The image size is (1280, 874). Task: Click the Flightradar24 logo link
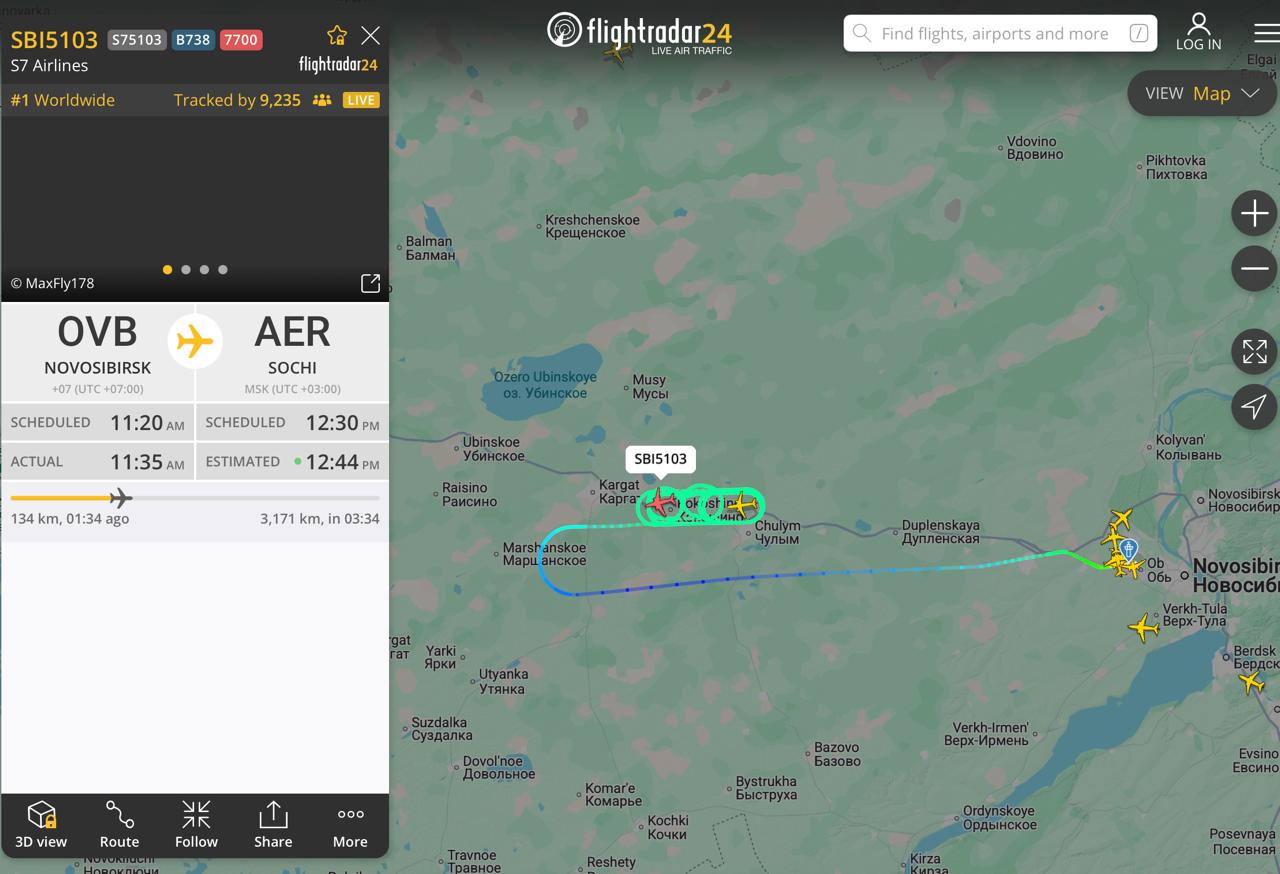coord(640,33)
